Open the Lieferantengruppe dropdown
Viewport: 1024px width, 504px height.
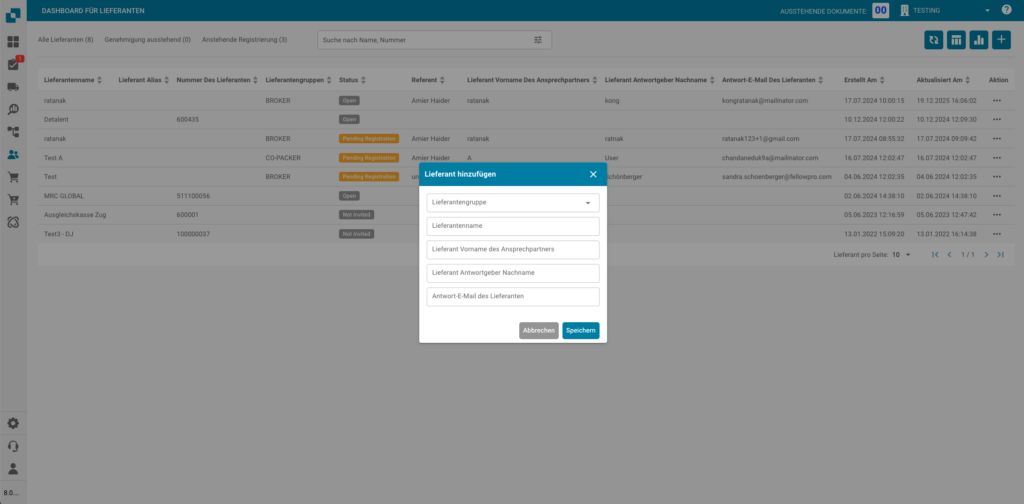pos(512,203)
